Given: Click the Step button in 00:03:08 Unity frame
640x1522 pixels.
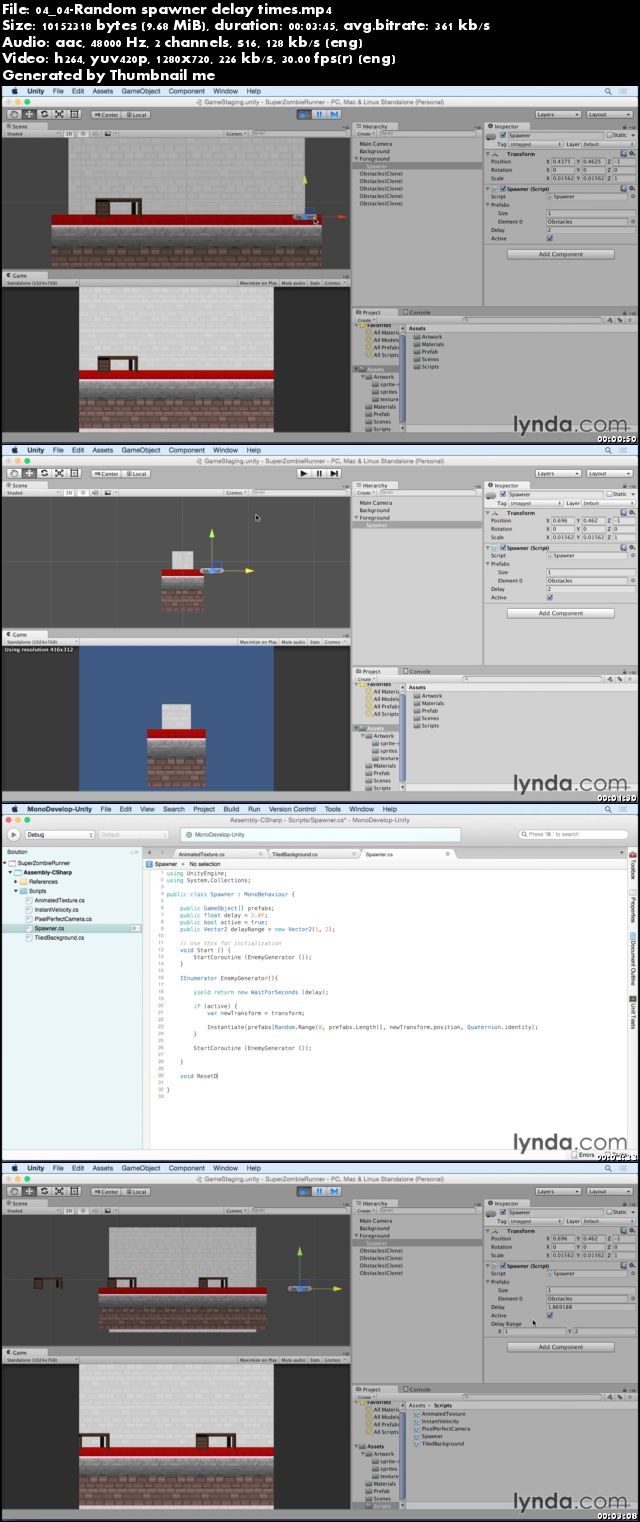Looking at the screenshot, I should click(x=334, y=1191).
